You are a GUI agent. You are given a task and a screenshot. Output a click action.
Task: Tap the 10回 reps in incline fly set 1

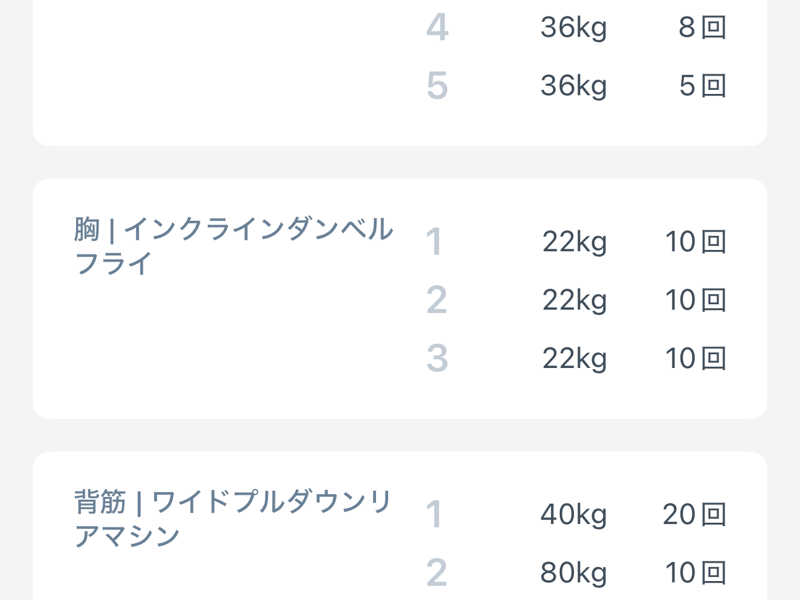click(x=695, y=242)
